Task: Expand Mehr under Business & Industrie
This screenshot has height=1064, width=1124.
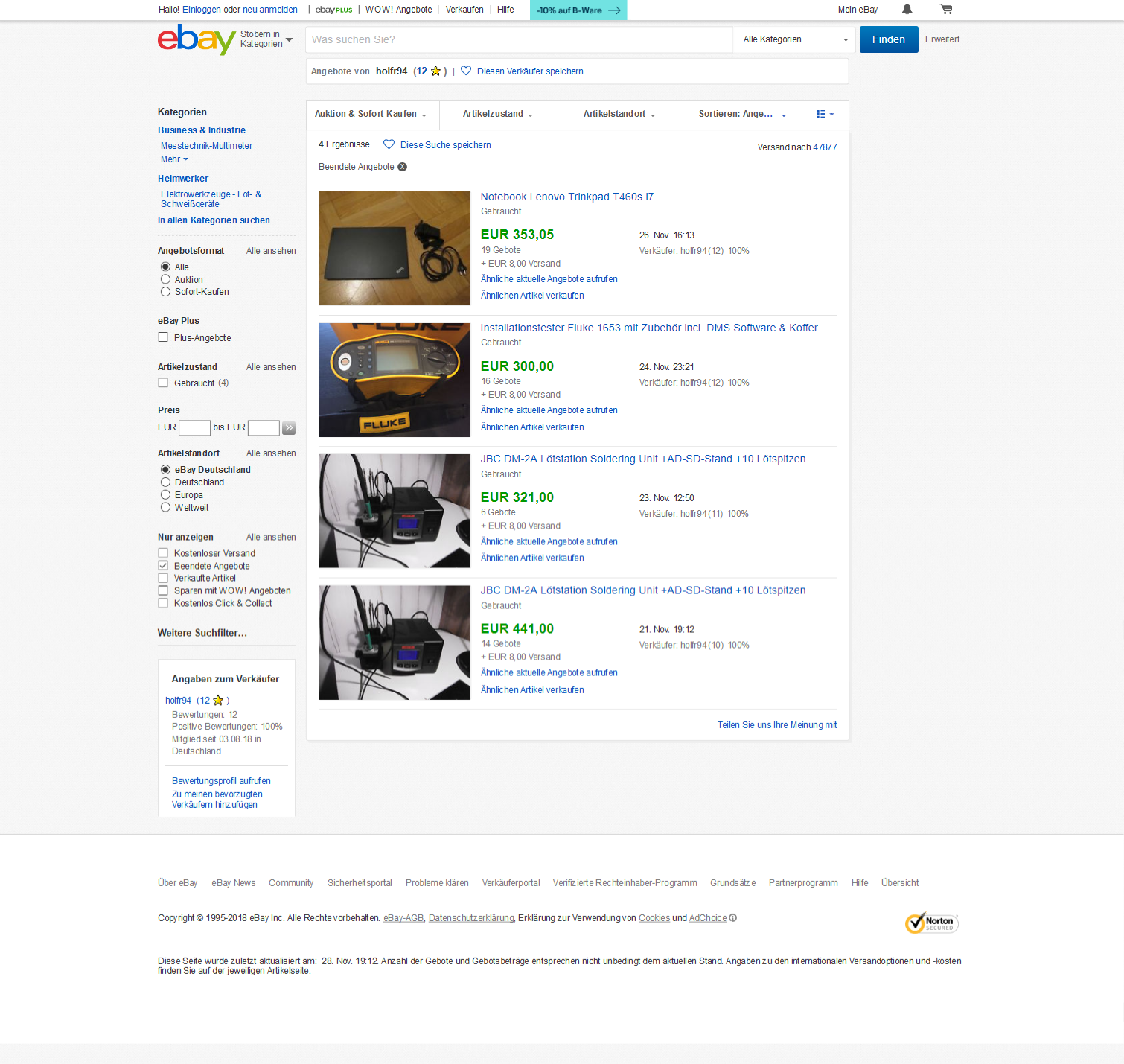Action: [174, 159]
